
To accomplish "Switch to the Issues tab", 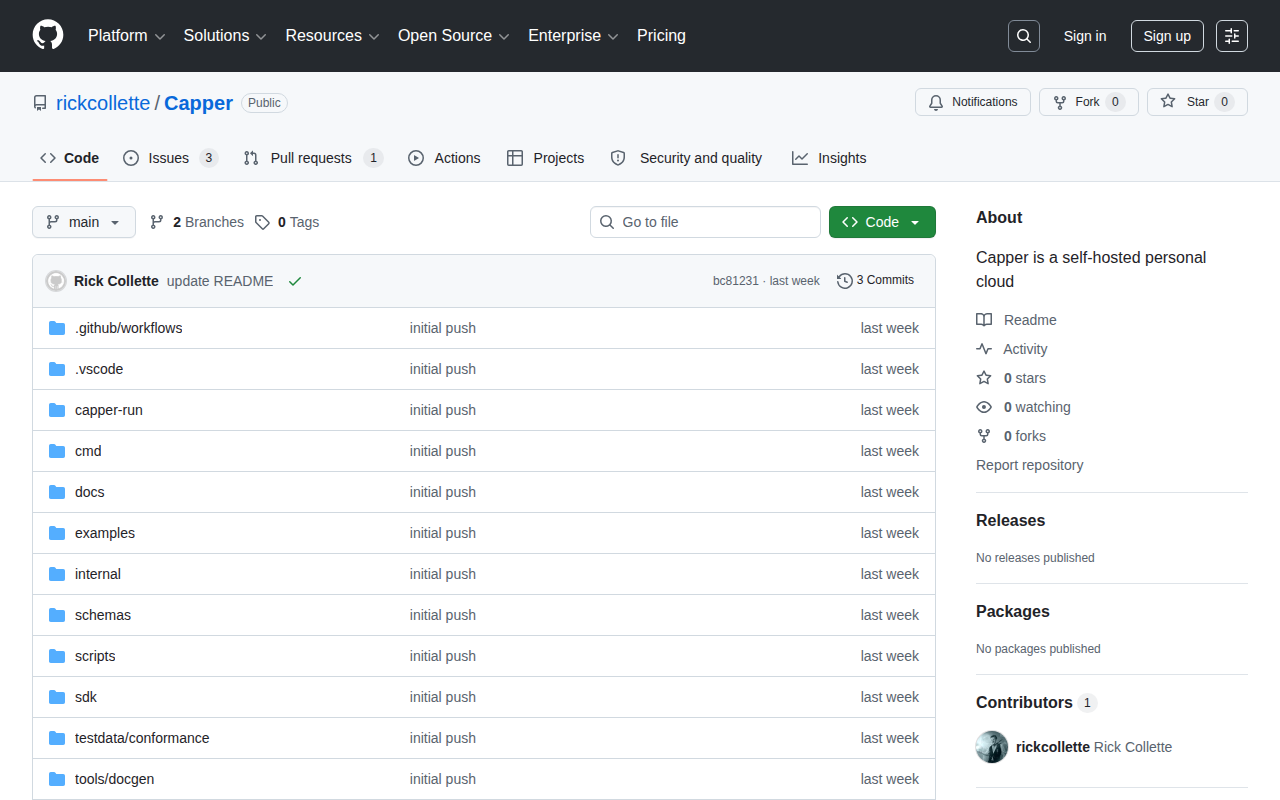I will pos(171,158).
